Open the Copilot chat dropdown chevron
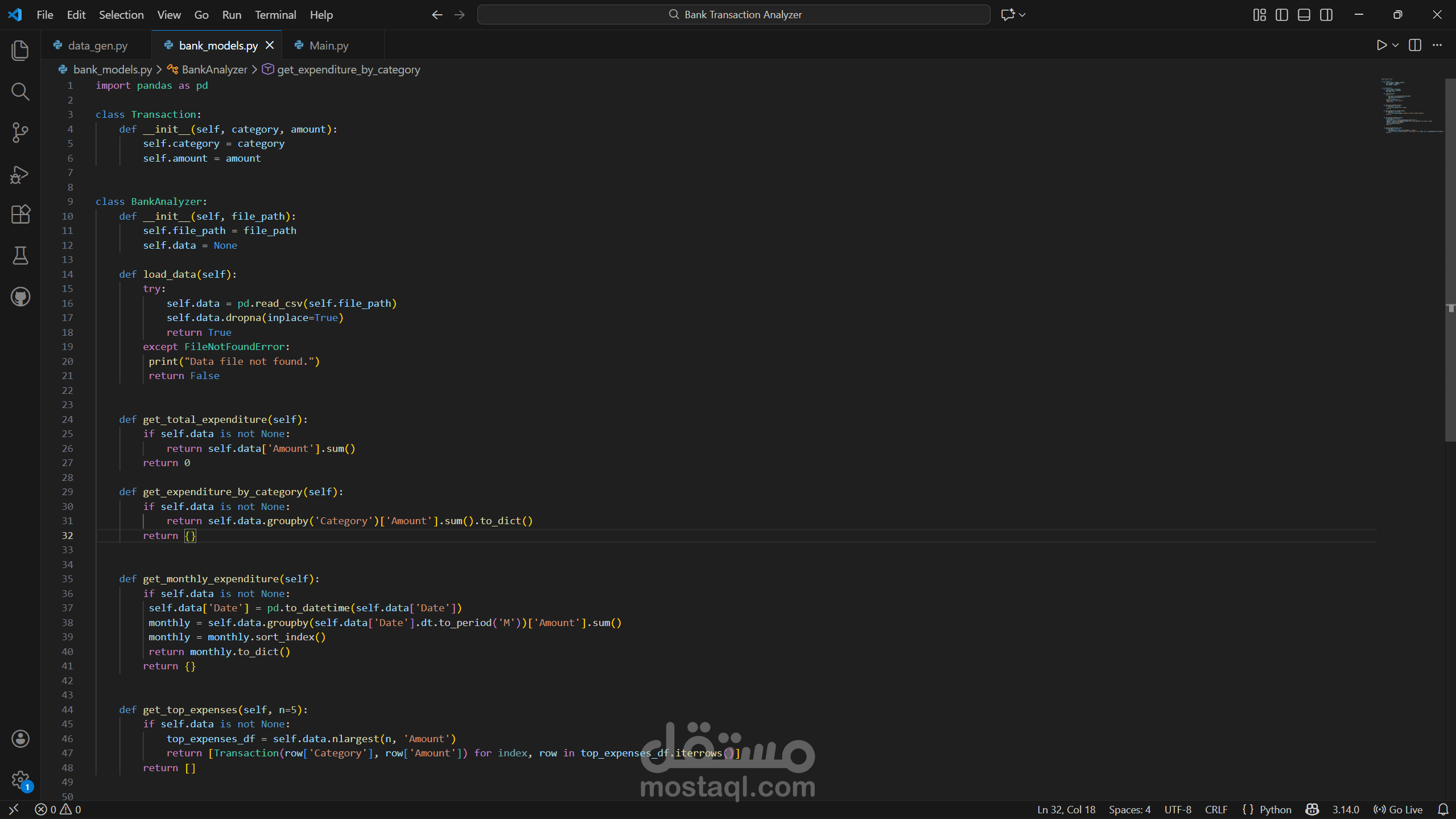Screen dimensions: 1456x819 pyautogui.click(x=1022, y=15)
